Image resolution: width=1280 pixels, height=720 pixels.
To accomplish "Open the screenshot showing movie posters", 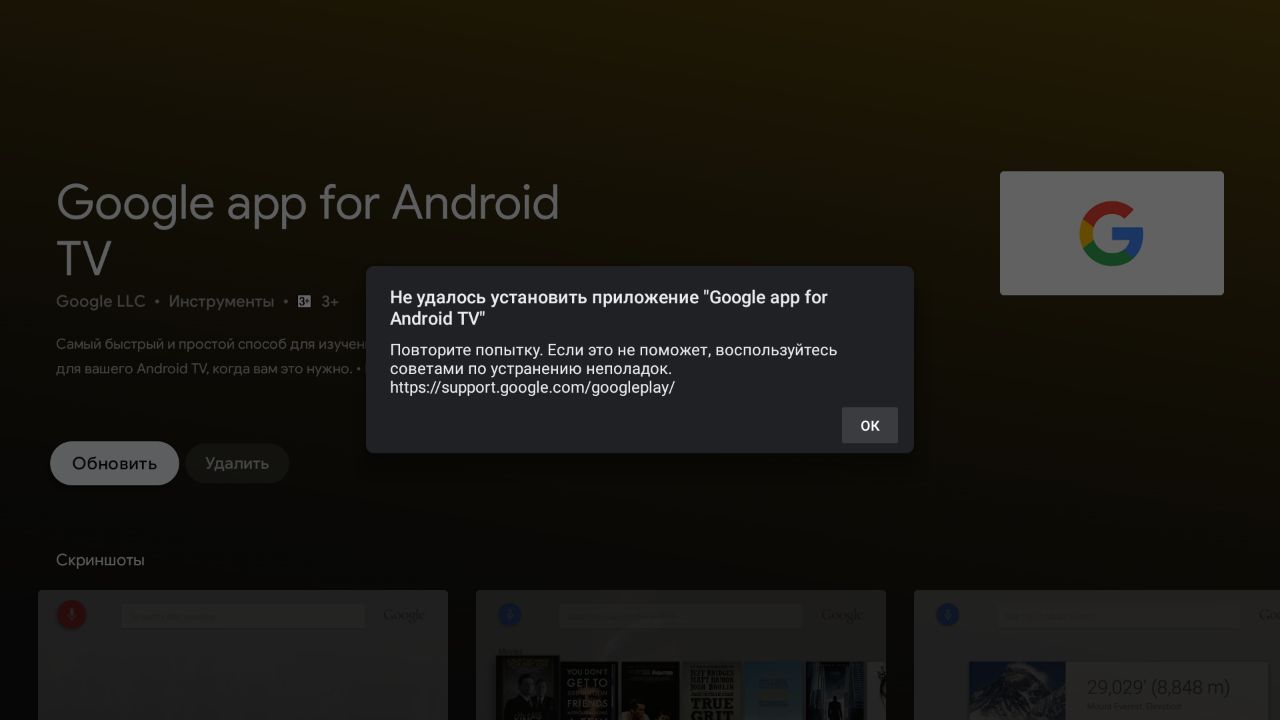I will 681,655.
